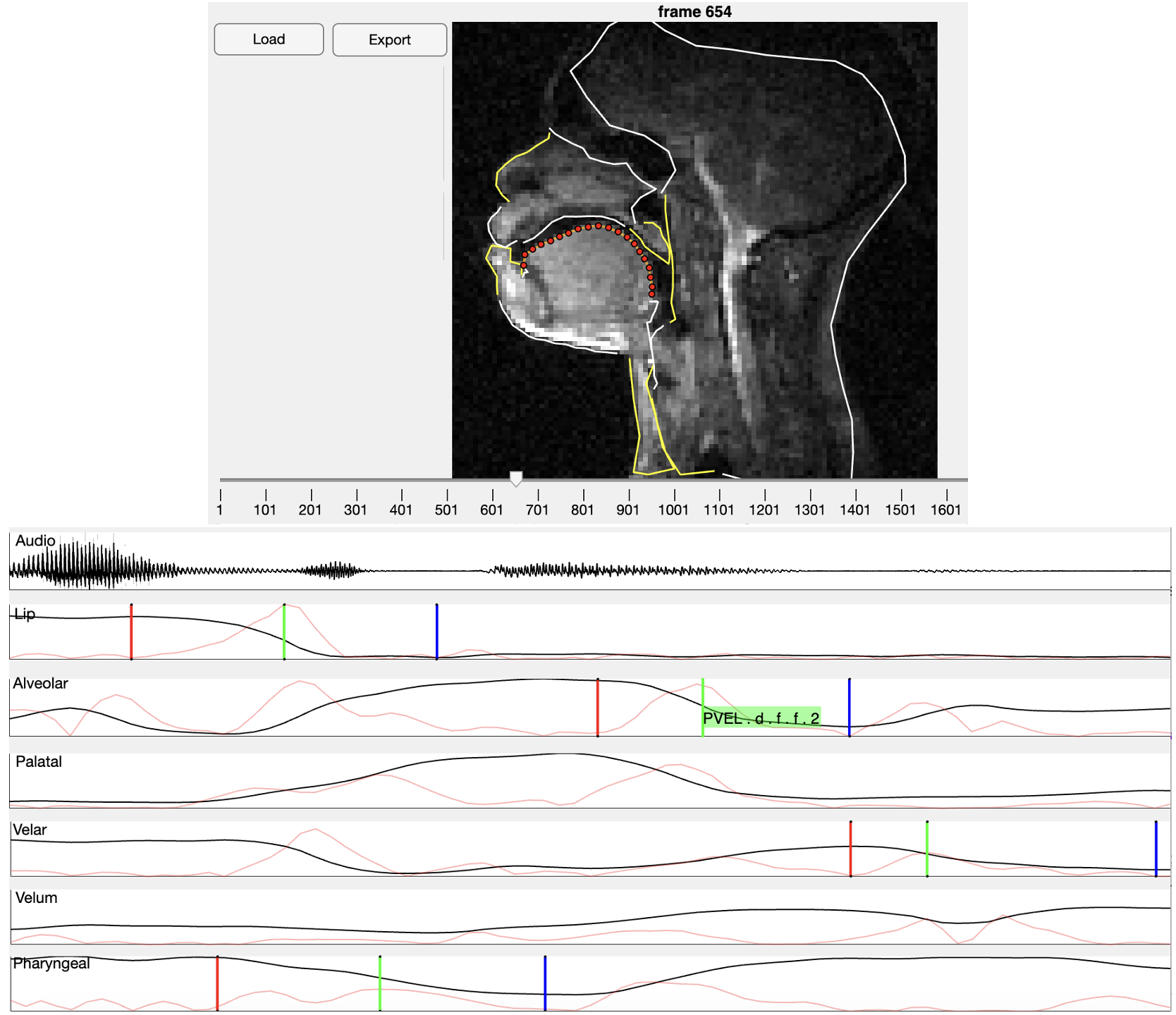Select the red marker in Pharyngeal track
The height and width of the screenshot is (1015, 1176).
tap(217, 983)
